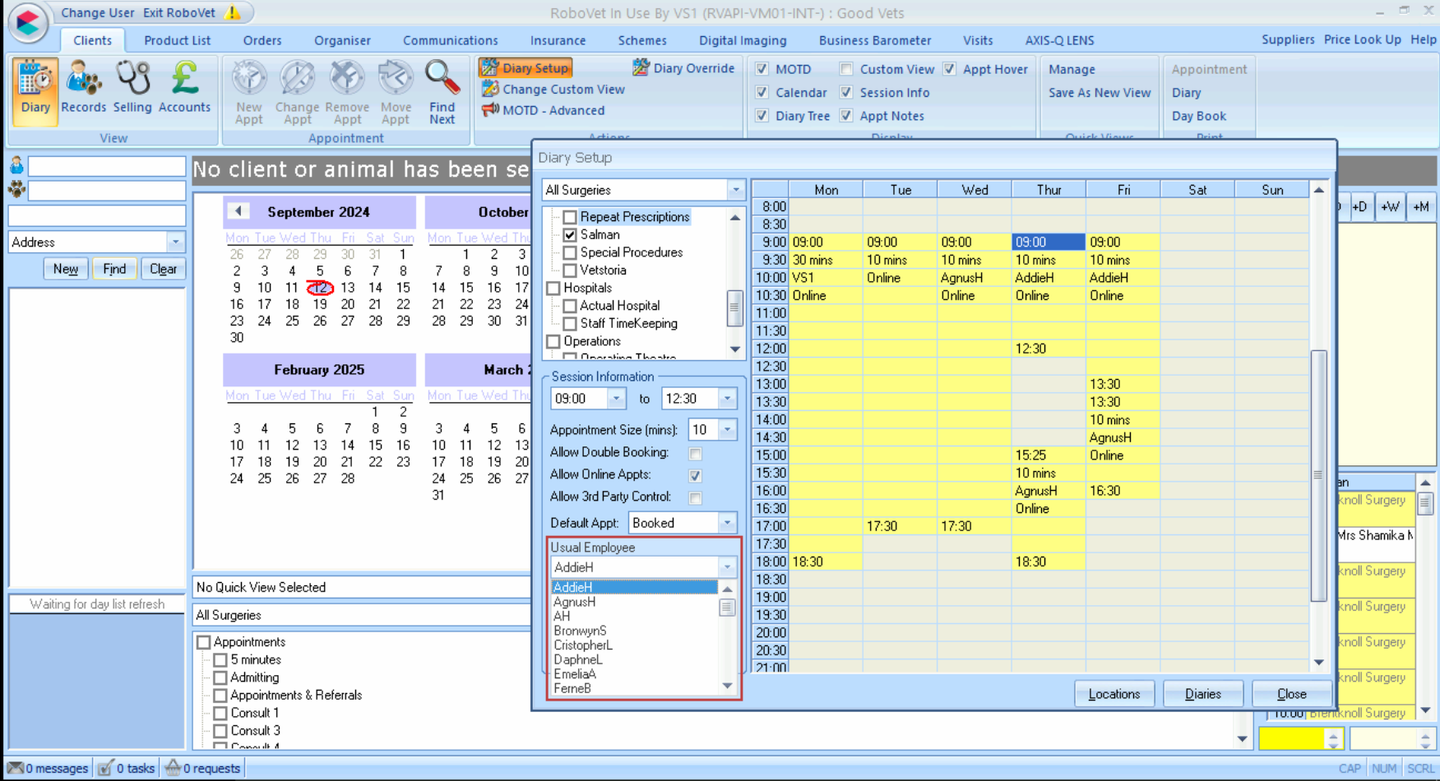
Task: Open Accounts via the pound icon
Action: pos(184,90)
